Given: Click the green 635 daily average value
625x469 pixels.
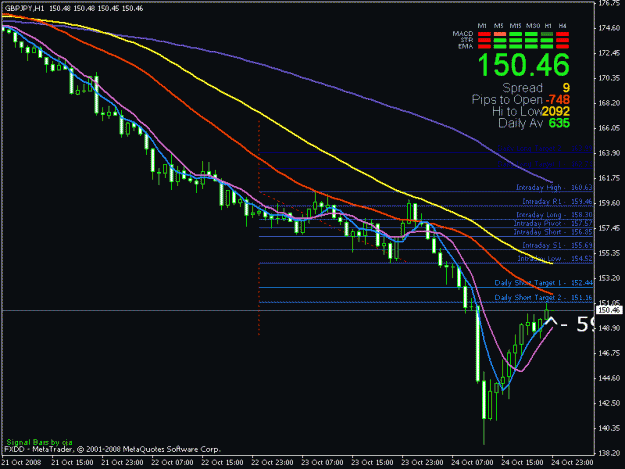Looking at the screenshot, I should [559, 123].
